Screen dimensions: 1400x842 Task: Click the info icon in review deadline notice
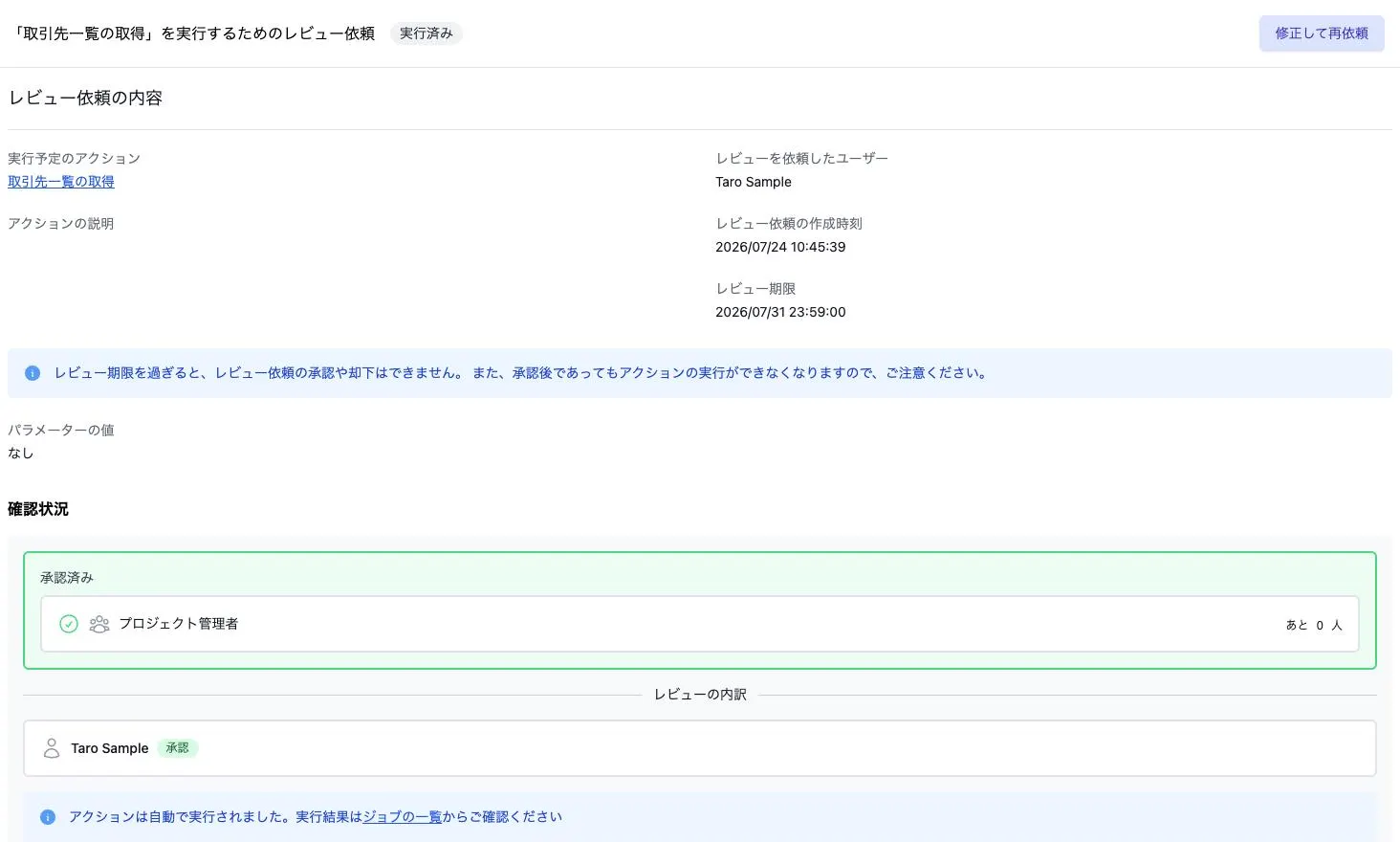point(33,373)
